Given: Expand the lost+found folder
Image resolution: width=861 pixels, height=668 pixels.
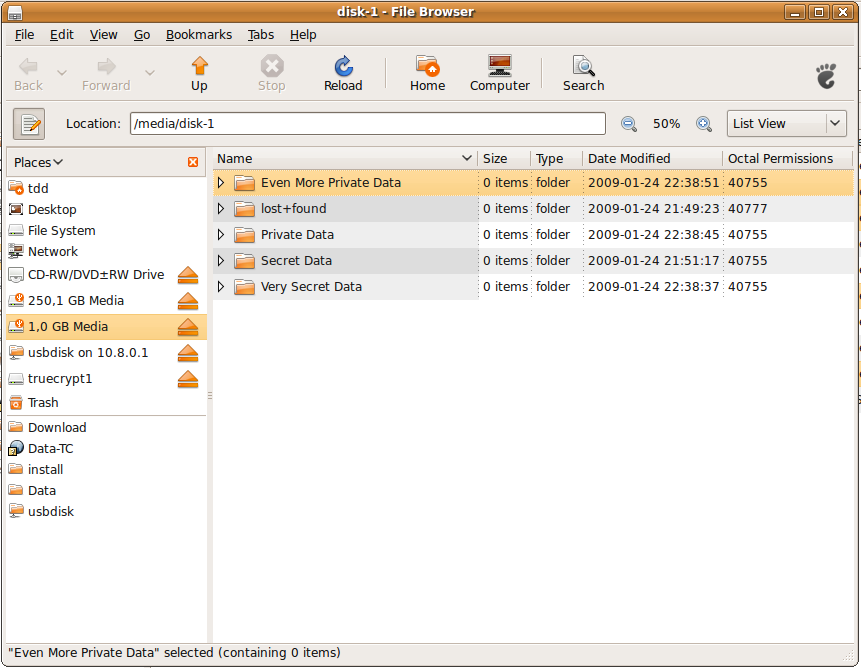Looking at the screenshot, I should (221, 209).
